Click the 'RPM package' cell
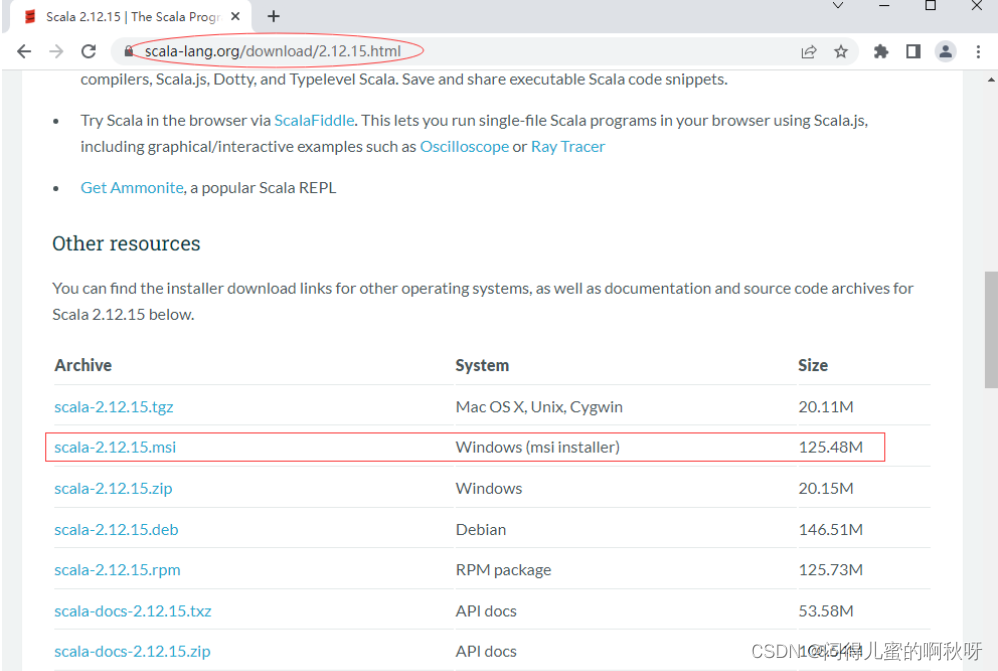998x671 pixels. click(x=503, y=570)
